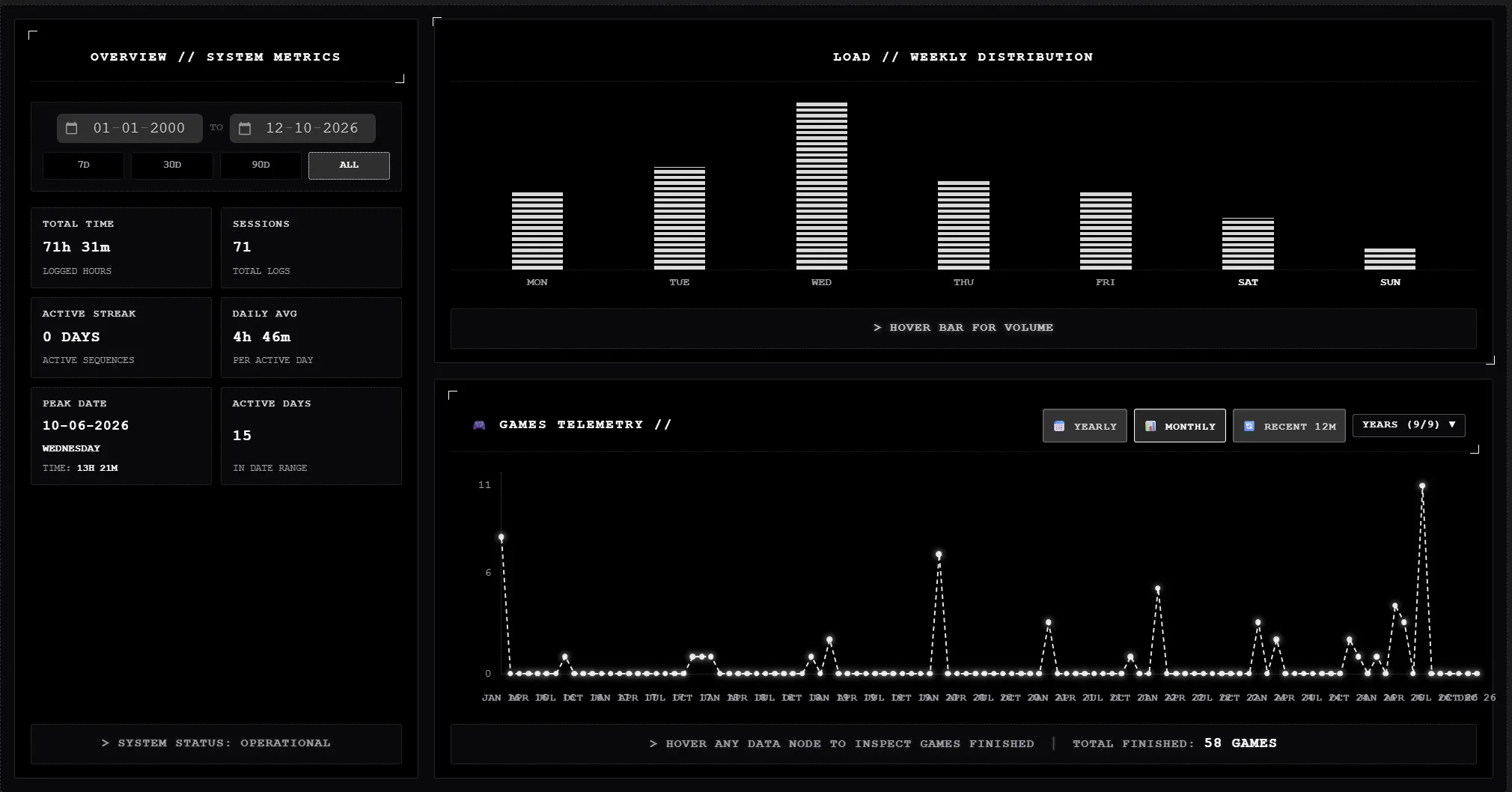
Task: Click the Peak Date value 10-06-2026
Action: click(86, 425)
